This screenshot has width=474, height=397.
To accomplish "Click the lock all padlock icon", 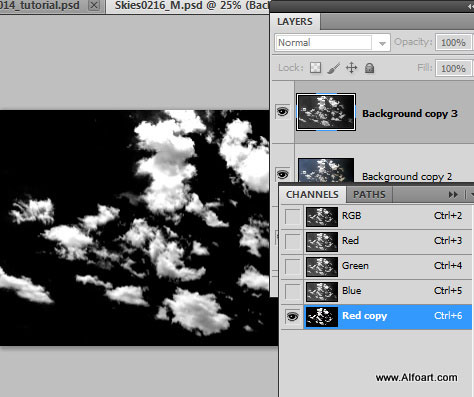I will pyautogui.click(x=369, y=68).
